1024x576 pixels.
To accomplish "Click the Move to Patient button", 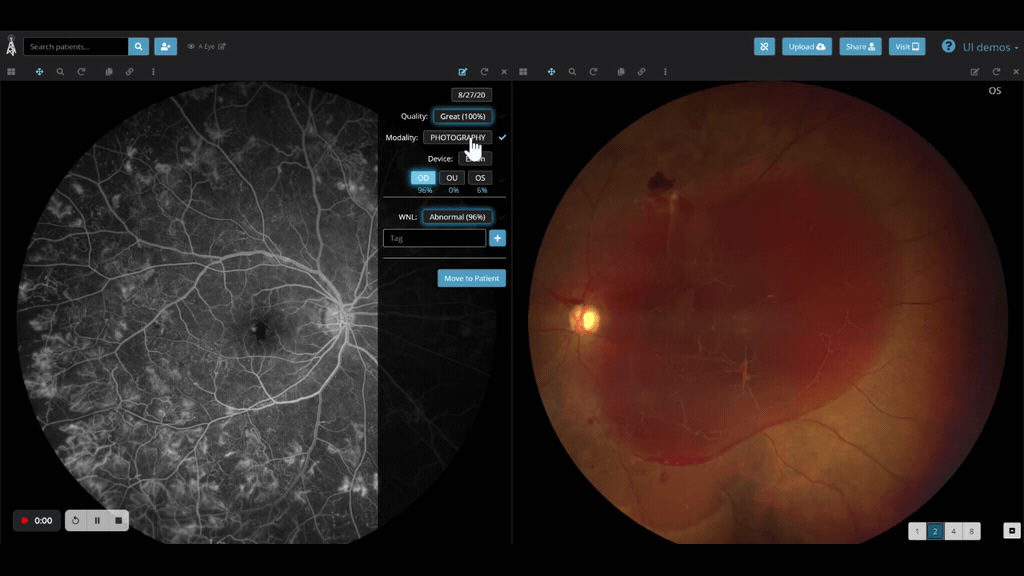I will (471, 278).
